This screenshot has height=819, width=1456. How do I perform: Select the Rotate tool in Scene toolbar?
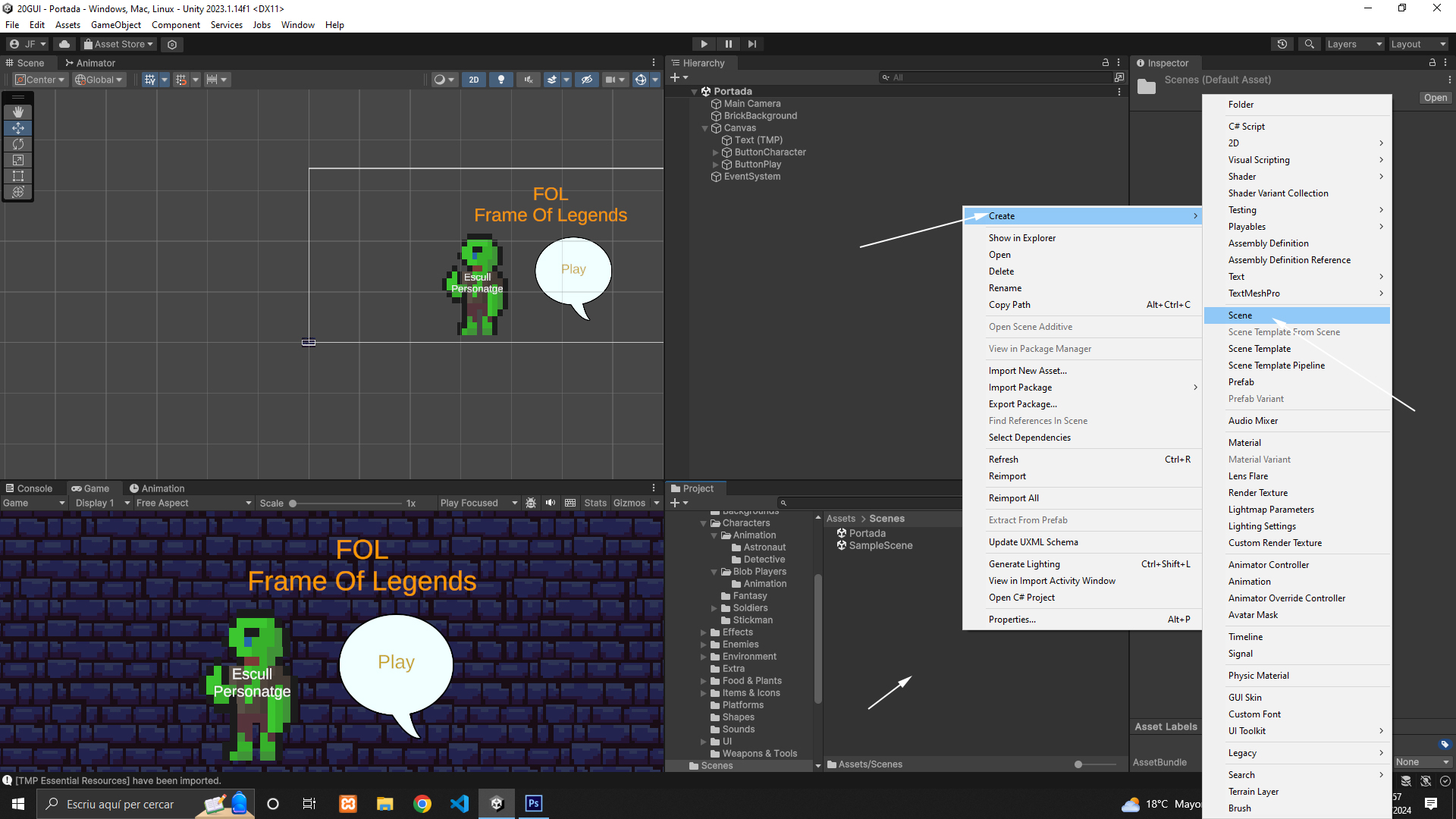pyautogui.click(x=18, y=144)
